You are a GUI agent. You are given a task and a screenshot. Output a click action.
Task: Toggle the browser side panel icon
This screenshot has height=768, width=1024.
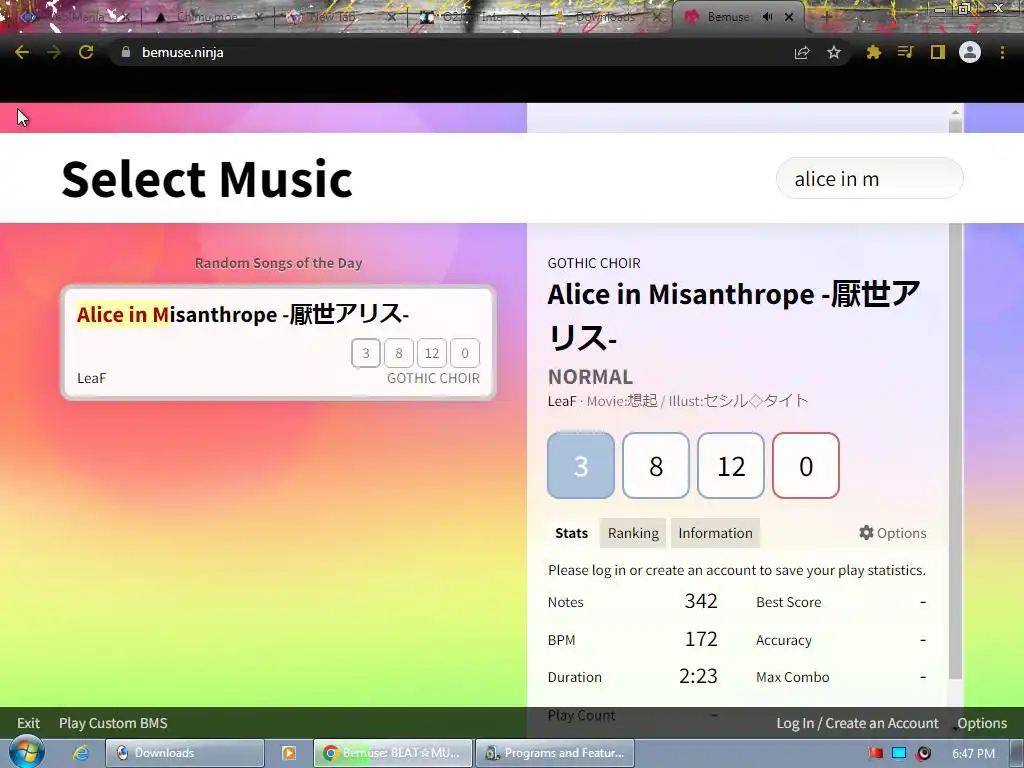(938, 52)
